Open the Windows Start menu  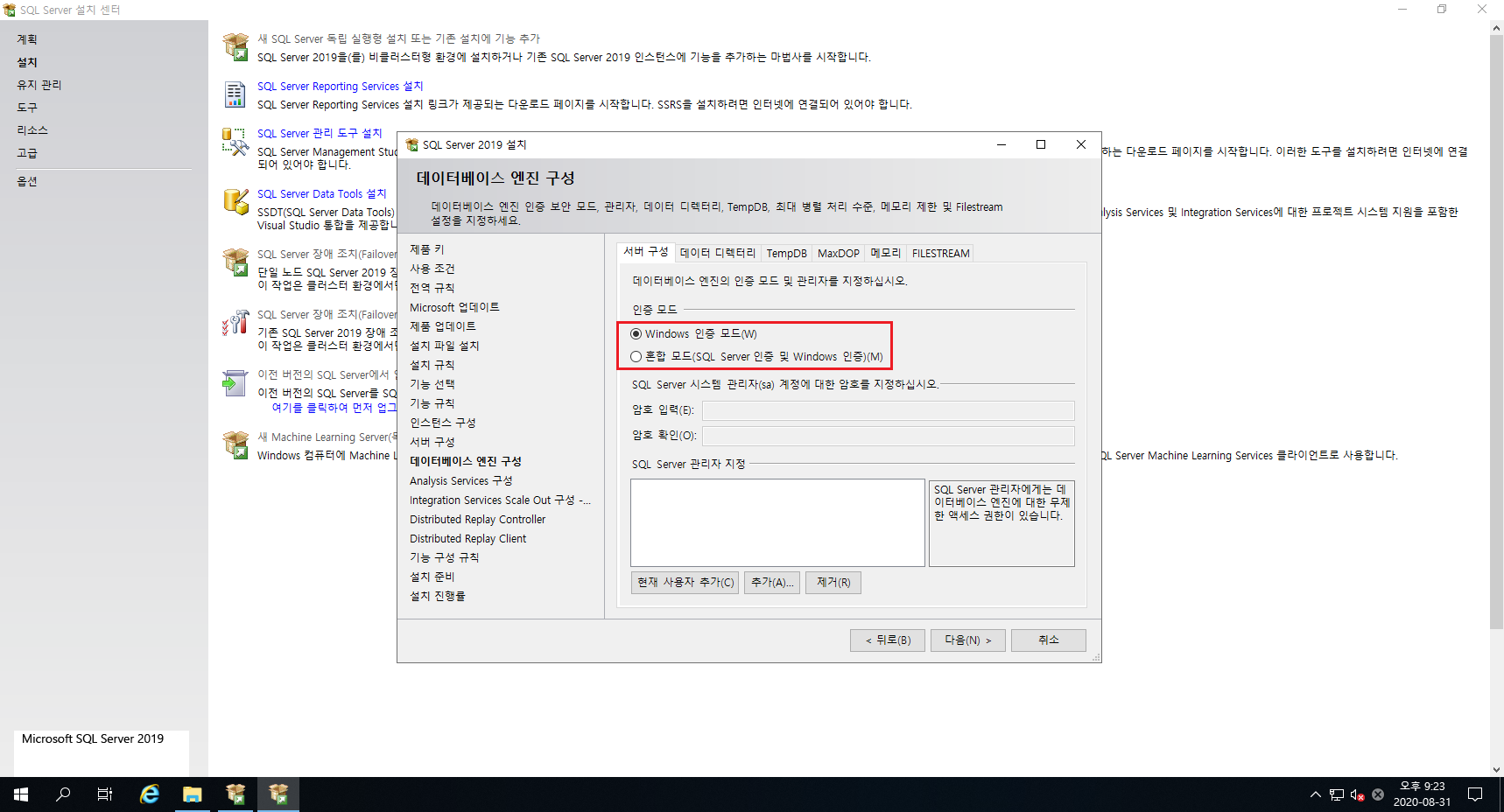[21, 794]
